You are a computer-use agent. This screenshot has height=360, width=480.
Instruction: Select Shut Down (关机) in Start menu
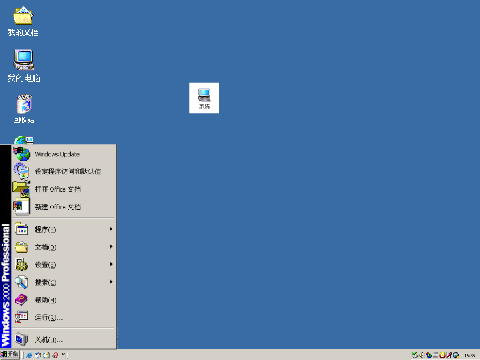point(64,340)
